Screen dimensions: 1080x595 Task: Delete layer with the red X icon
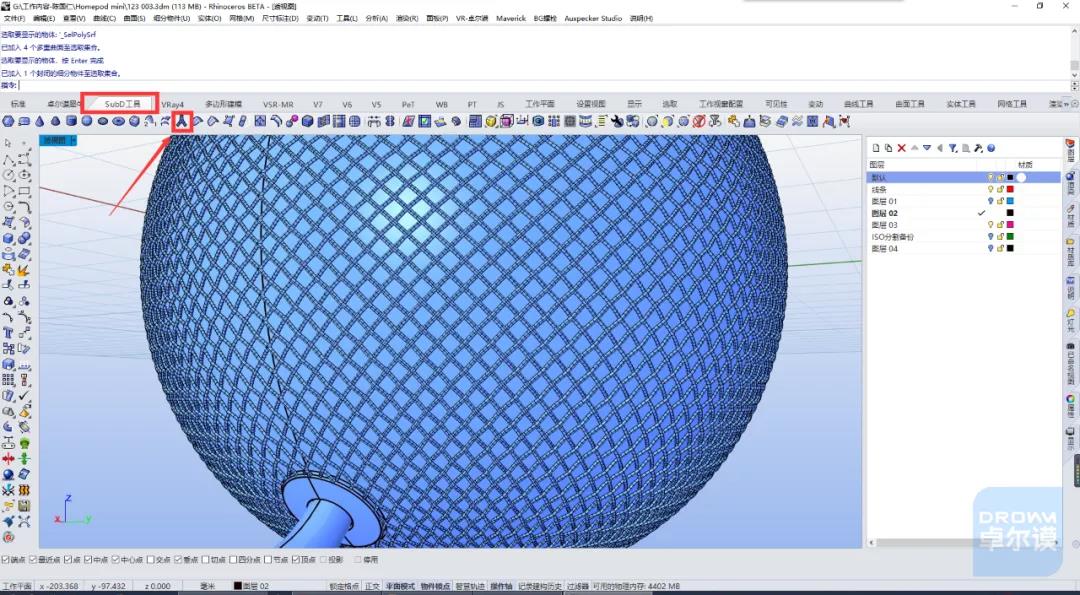(901, 148)
